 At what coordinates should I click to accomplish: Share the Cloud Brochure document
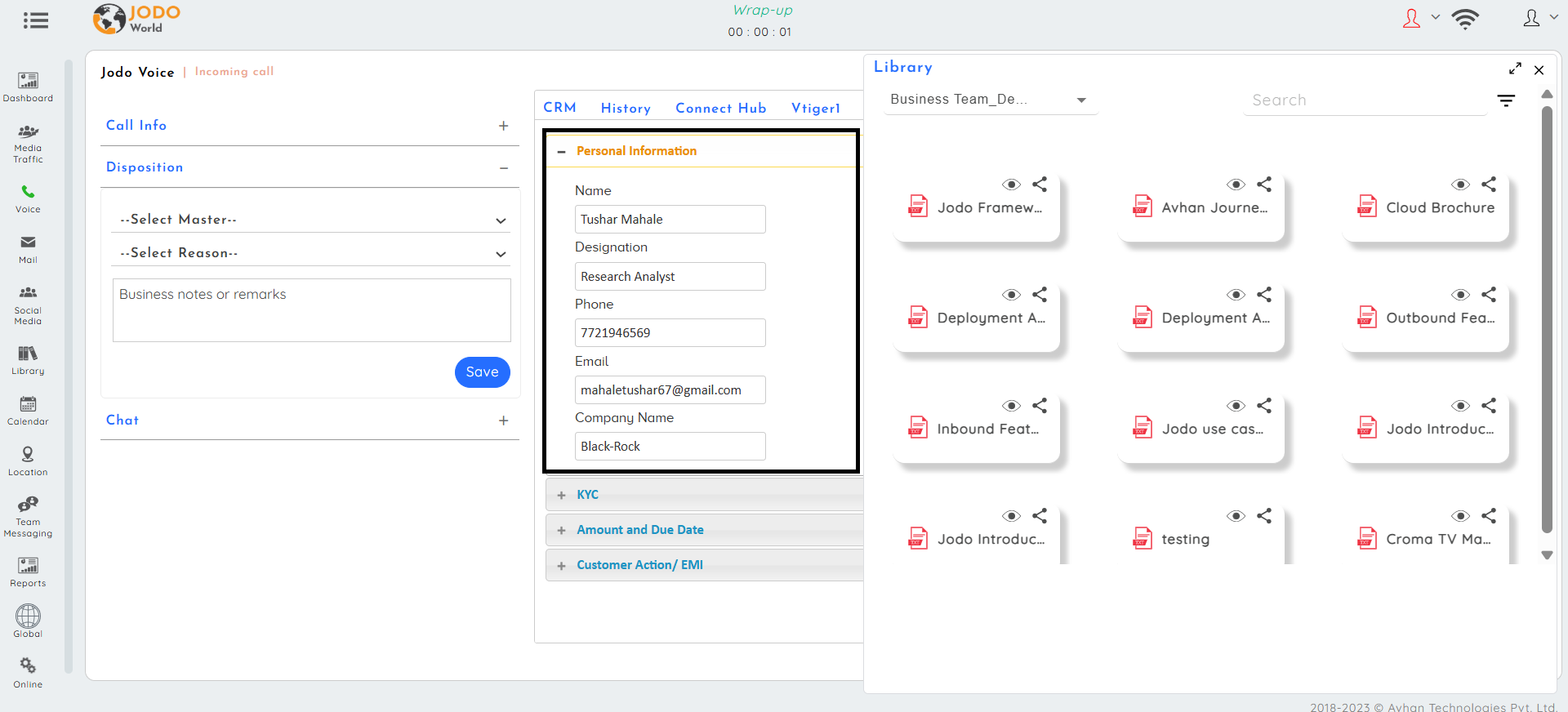[x=1489, y=185]
